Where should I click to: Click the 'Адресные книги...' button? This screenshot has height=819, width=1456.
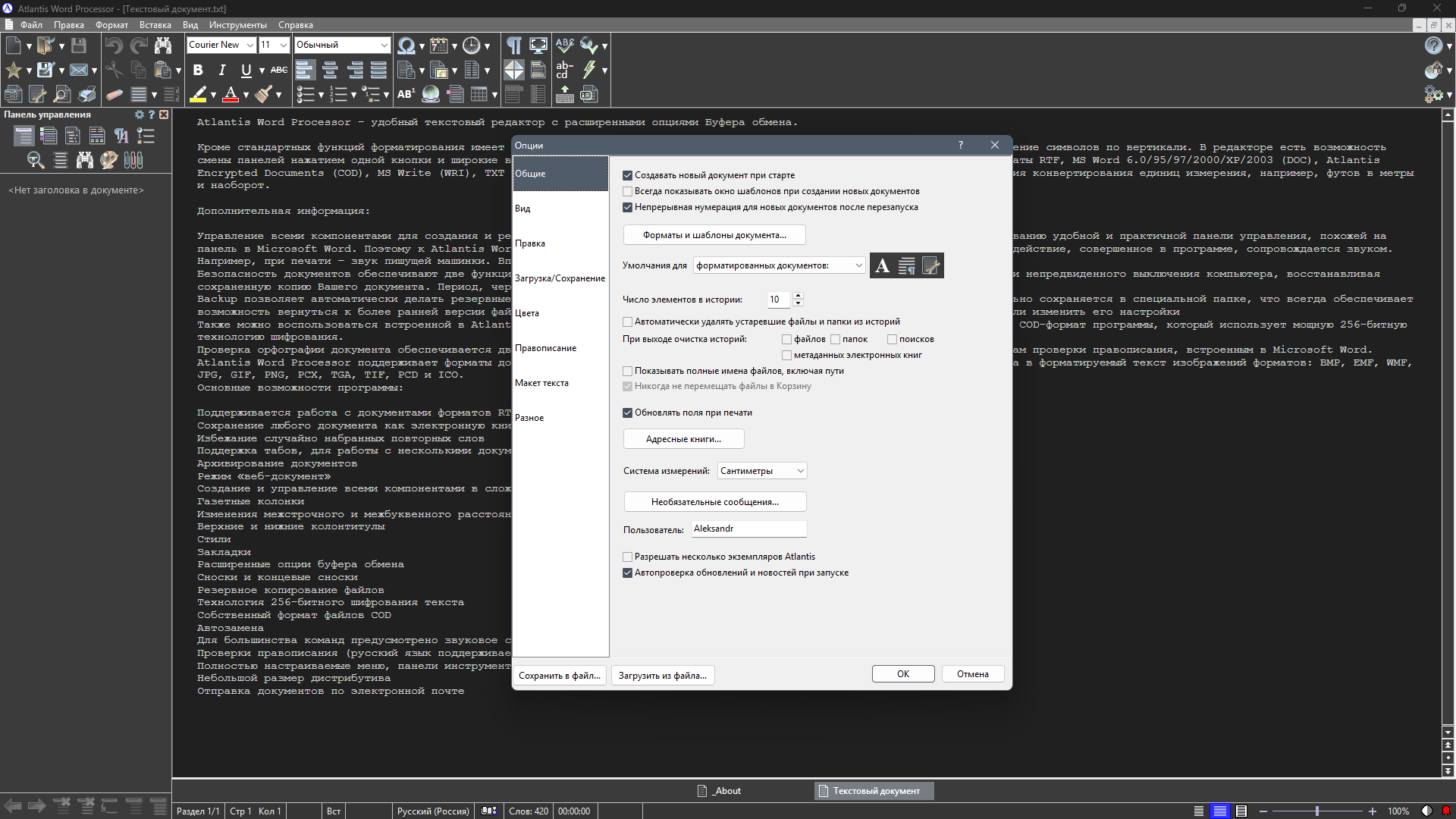pyautogui.click(x=683, y=439)
